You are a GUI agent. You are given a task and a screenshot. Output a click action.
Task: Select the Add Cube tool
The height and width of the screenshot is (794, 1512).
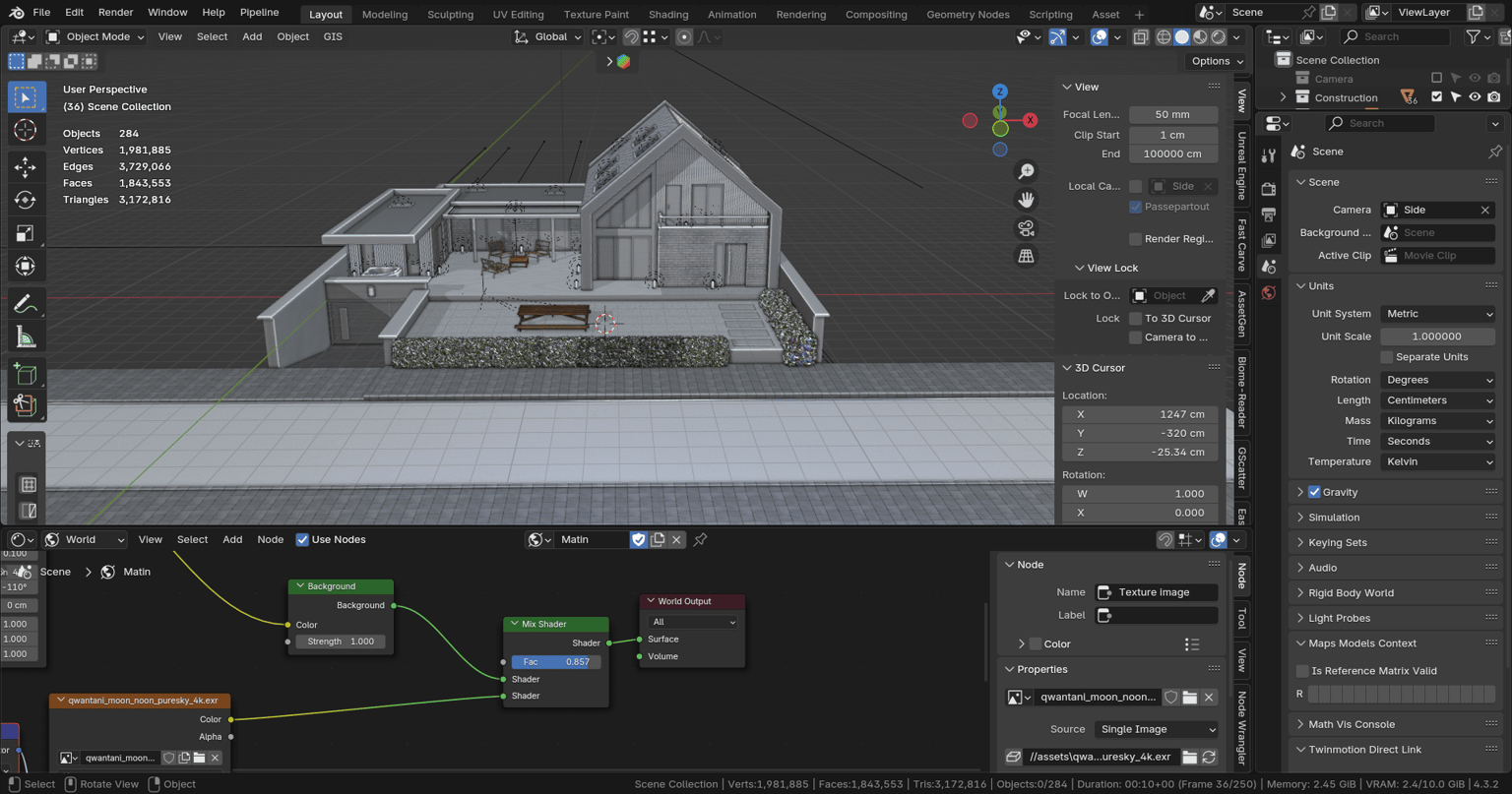click(x=26, y=374)
